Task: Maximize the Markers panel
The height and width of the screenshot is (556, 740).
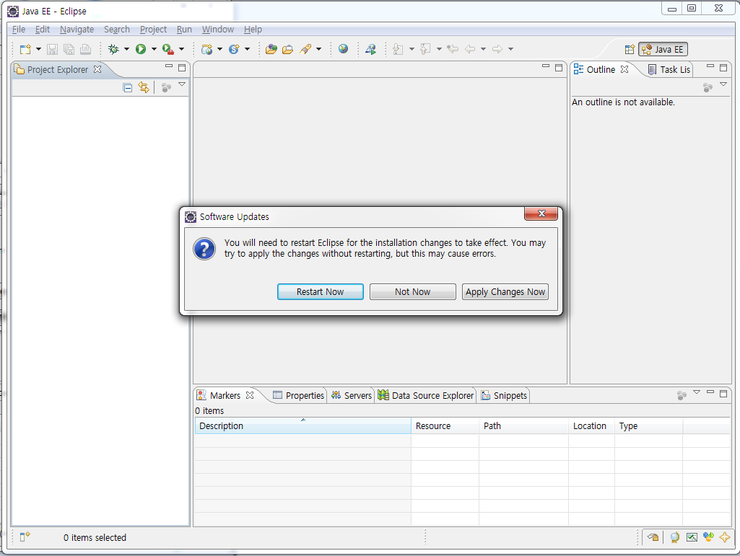Action: 723,393
